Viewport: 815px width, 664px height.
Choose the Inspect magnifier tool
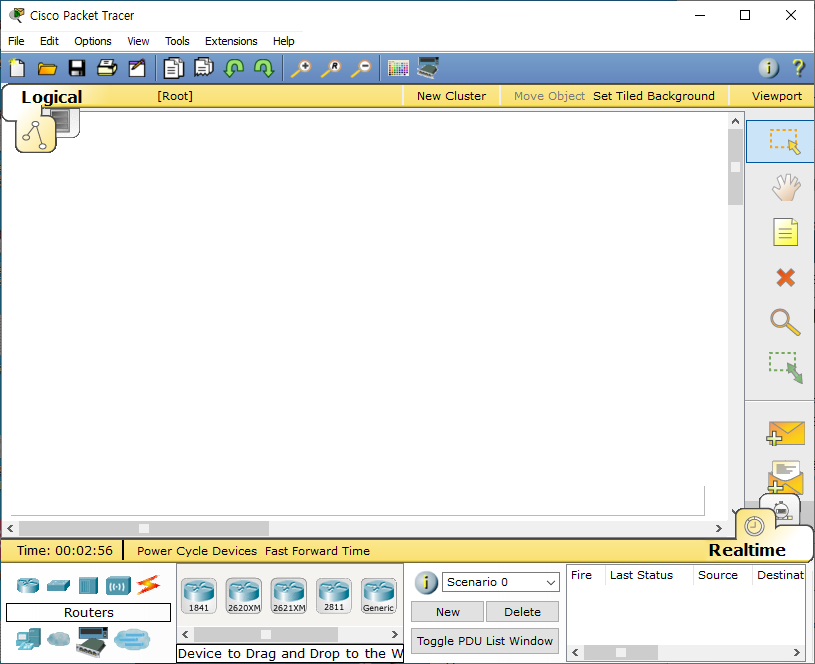(x=785, y=322)
